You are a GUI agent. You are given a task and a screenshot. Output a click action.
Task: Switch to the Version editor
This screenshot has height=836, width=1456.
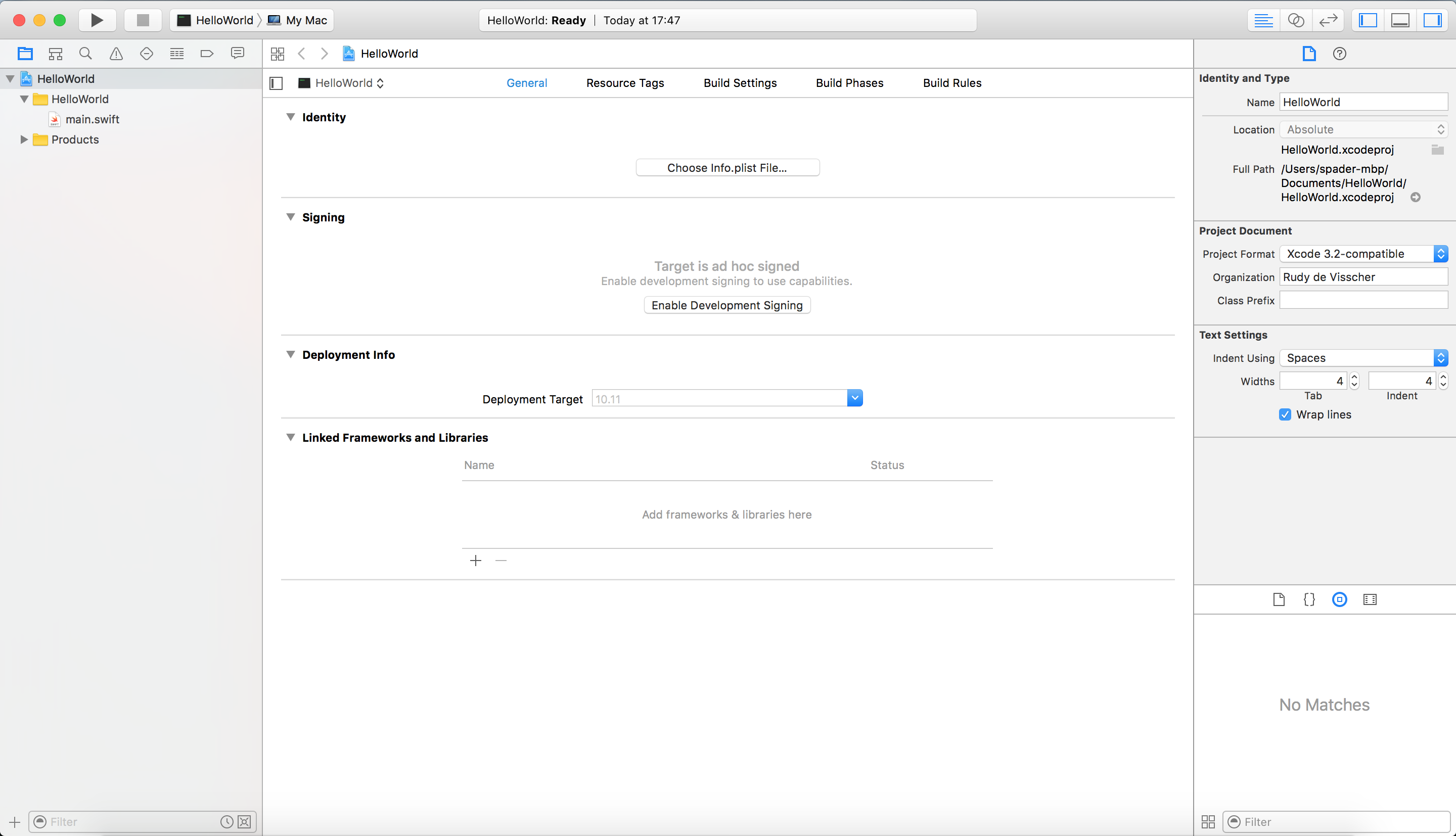1328,20
